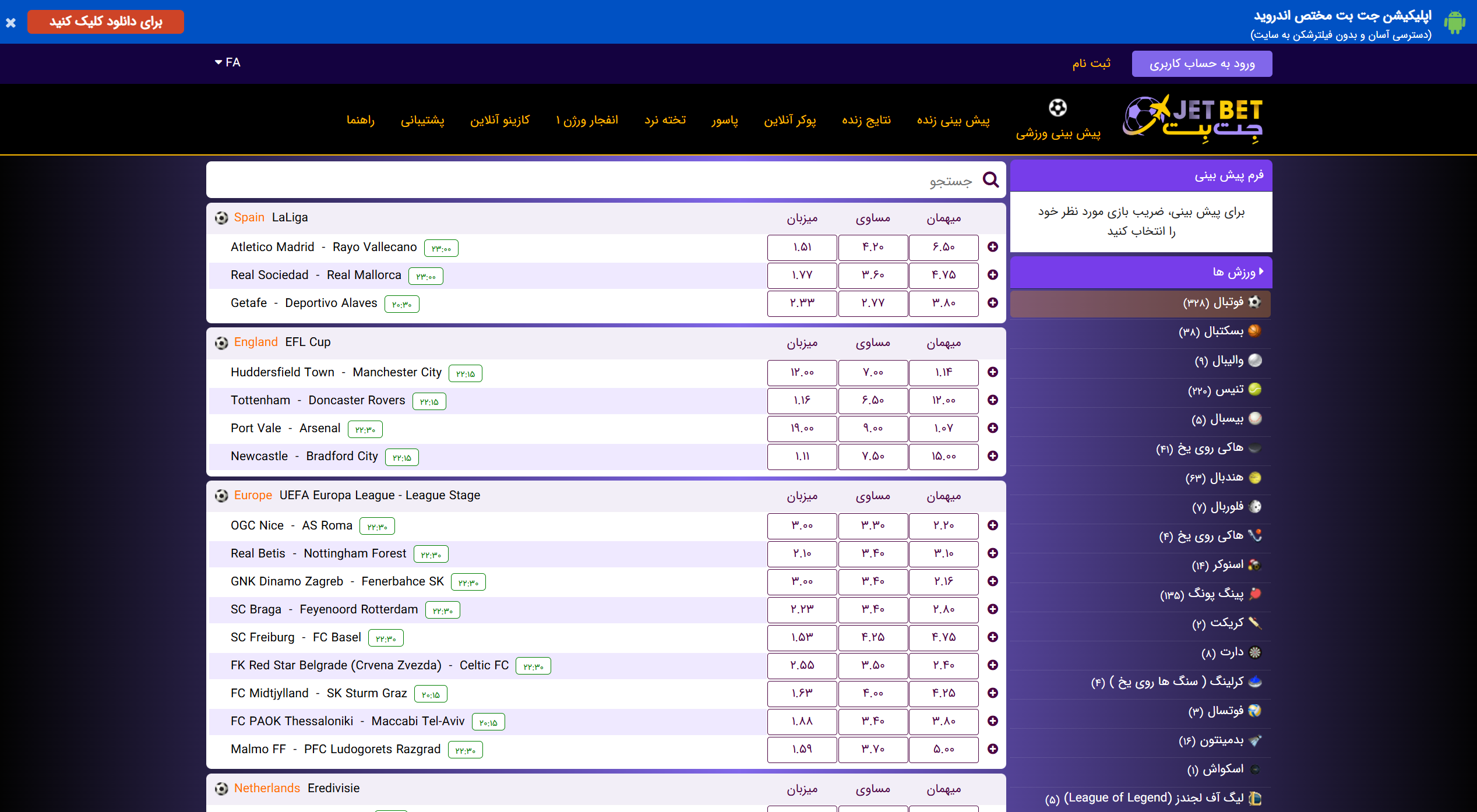This screenshot has width=1477, height=812.
Task: Collapse the sports list header arrow
Action: [x=1261, y=271]
